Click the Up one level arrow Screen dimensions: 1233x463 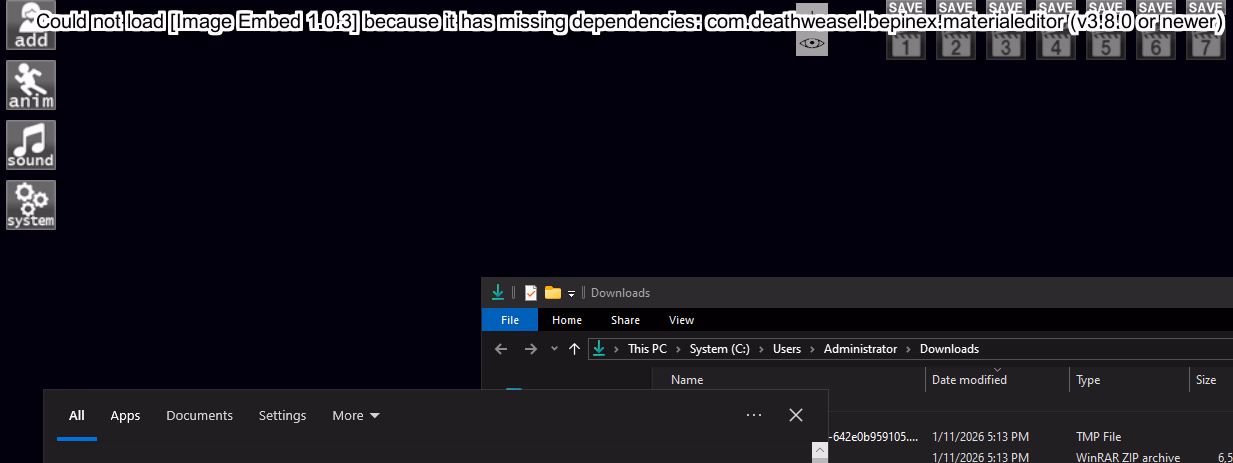[x=574, y=349]
